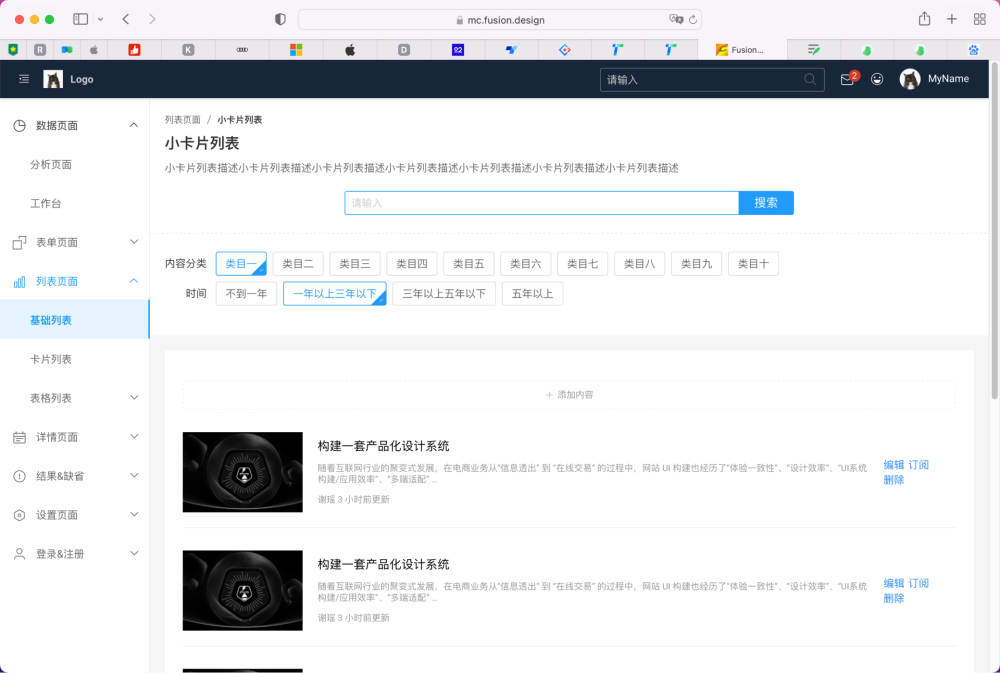
Task: Click the magnifier icon in the top search bar
Action: pyautogui.click(x=810, y=78)
